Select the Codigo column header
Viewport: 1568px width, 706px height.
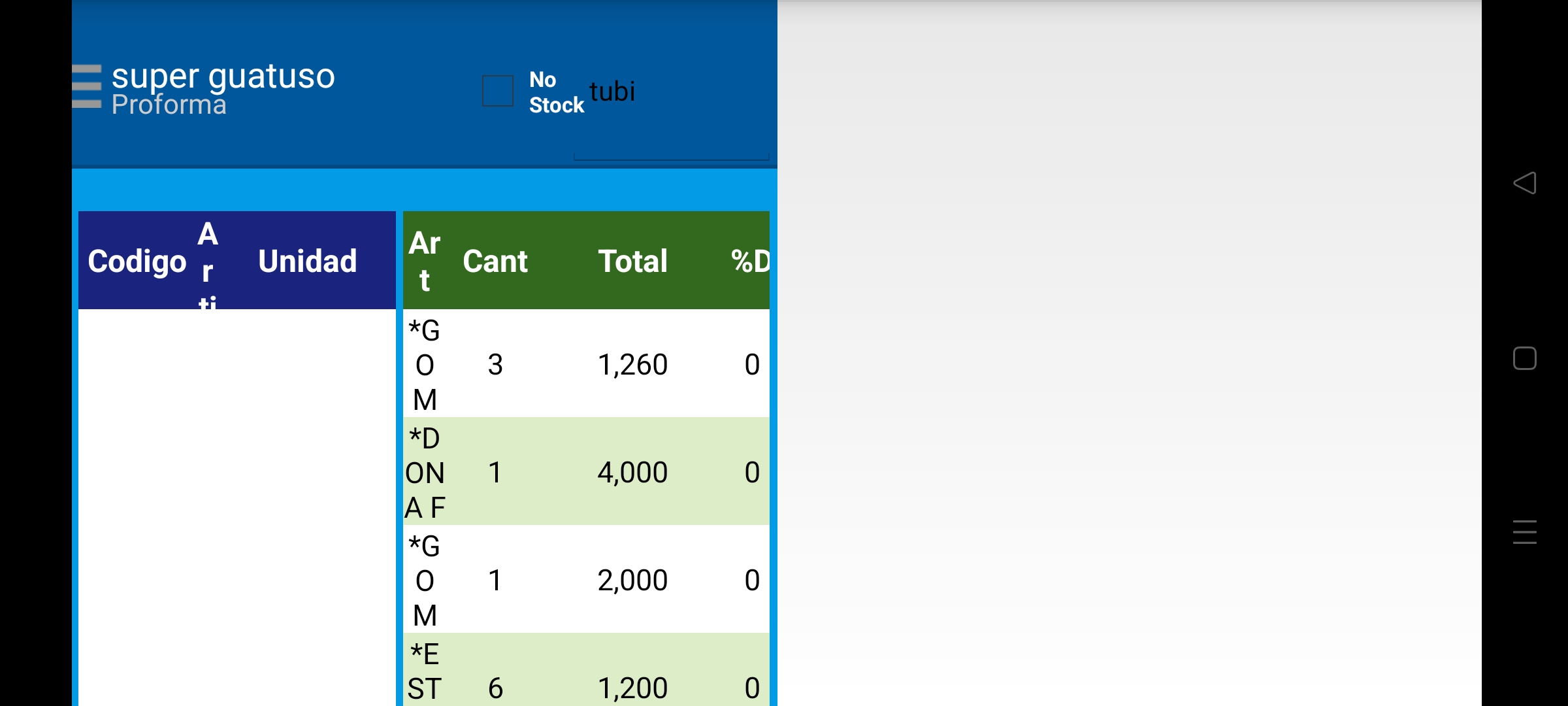(x=137, y=261)
